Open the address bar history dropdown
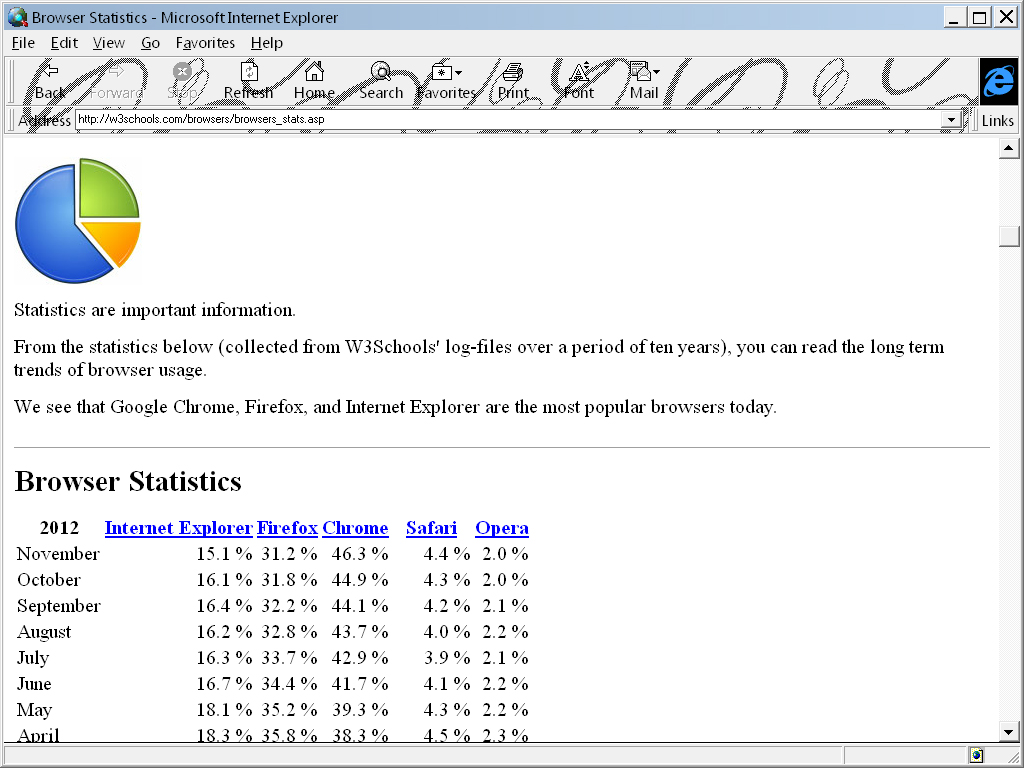 click(950, 119)
